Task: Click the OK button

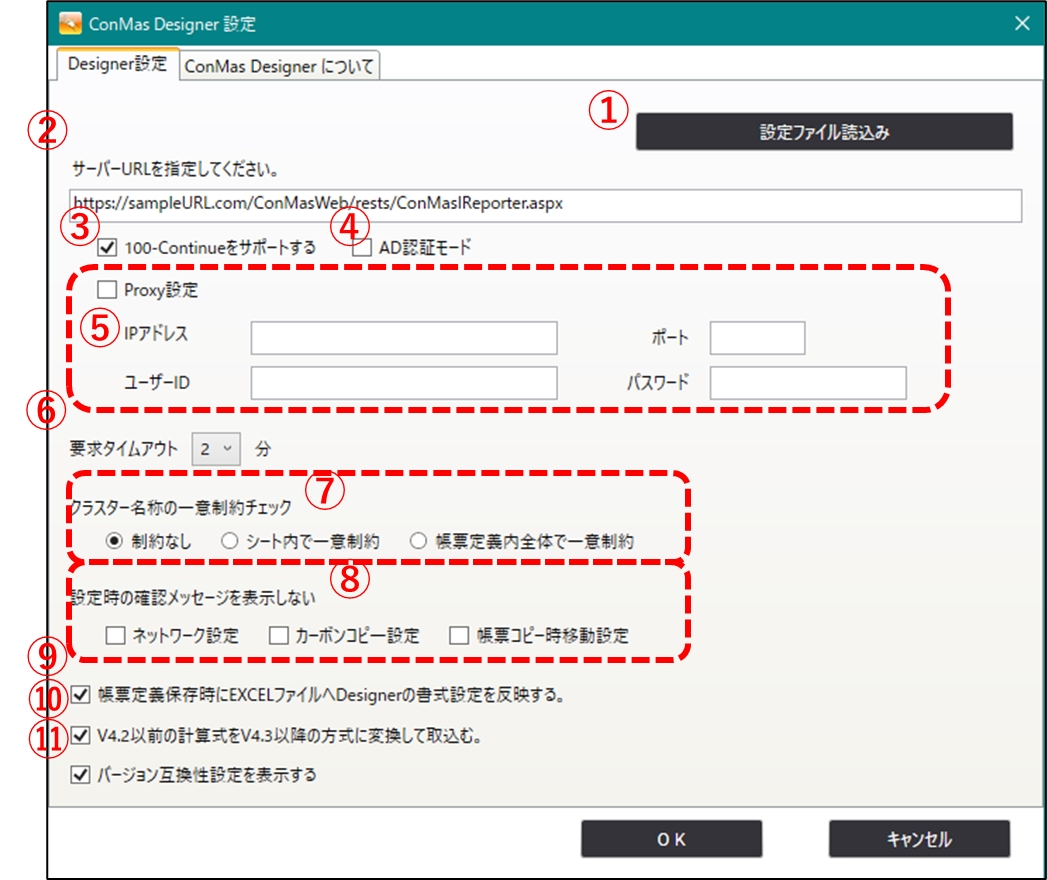Action: [671, 839]
